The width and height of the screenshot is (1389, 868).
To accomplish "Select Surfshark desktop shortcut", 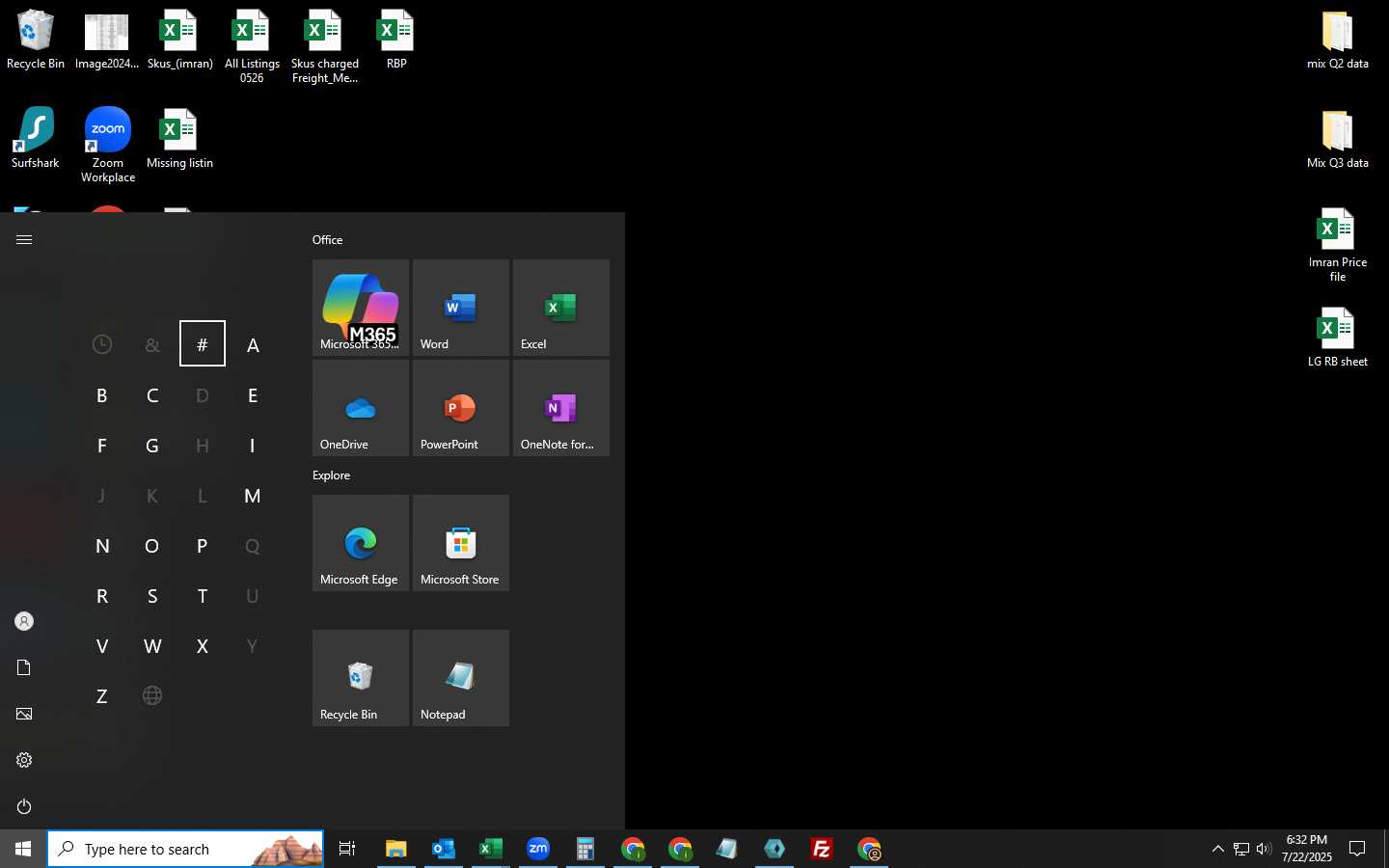I will tap(36, 139).
